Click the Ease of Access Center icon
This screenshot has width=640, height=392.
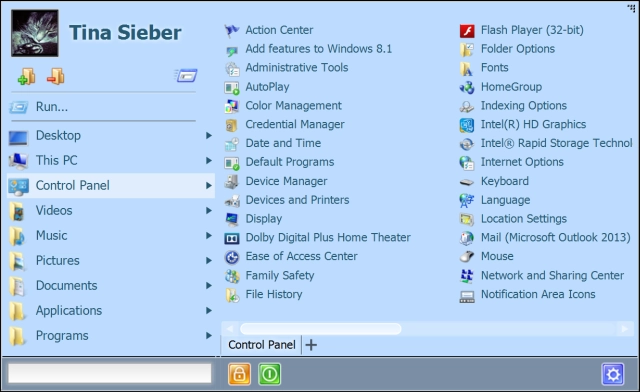[x=232, y=257]
